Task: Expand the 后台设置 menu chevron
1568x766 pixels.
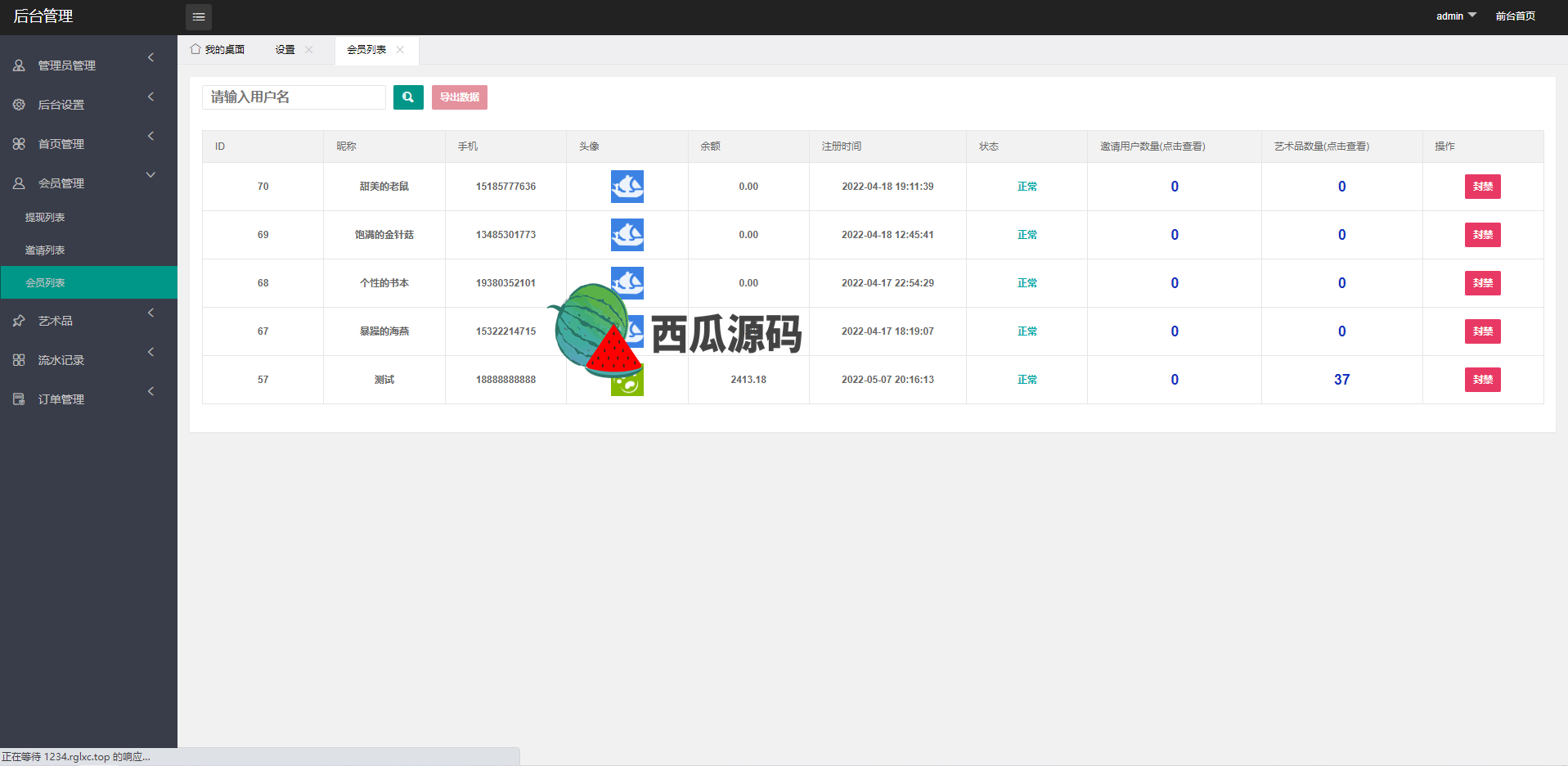Action: (x=151, y=97)
